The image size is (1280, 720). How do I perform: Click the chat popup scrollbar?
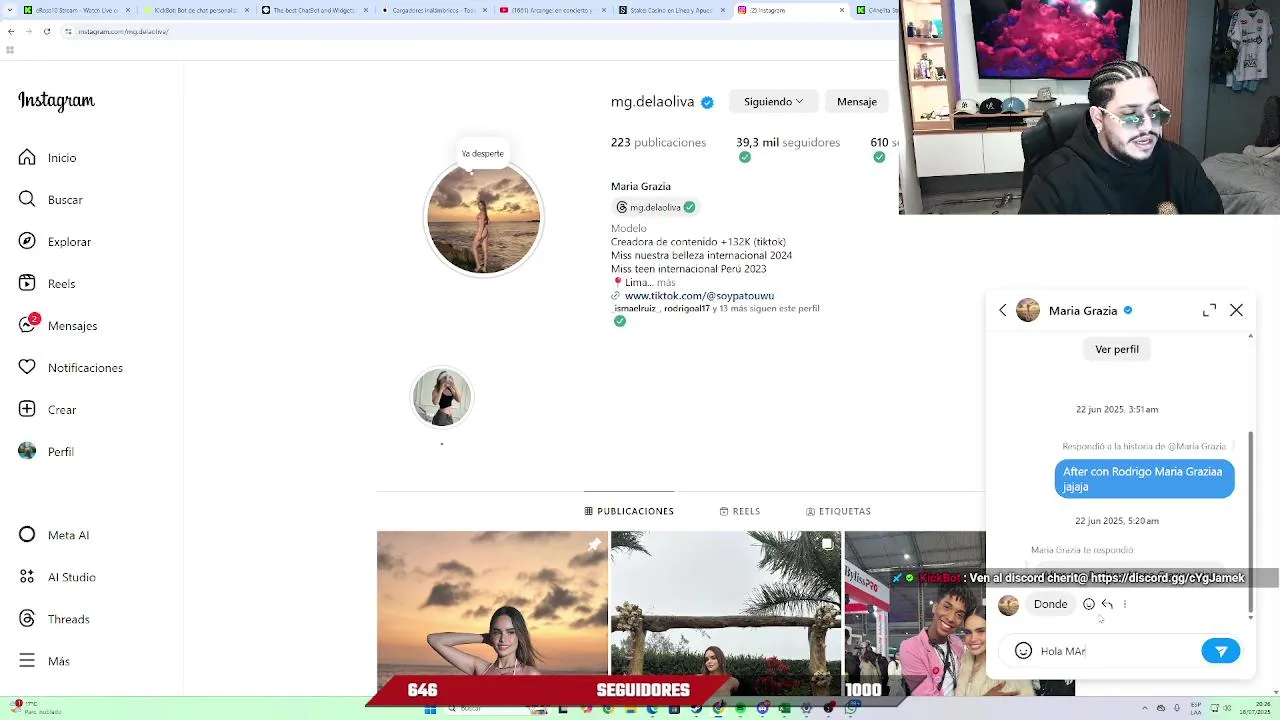coord(1250,520)
